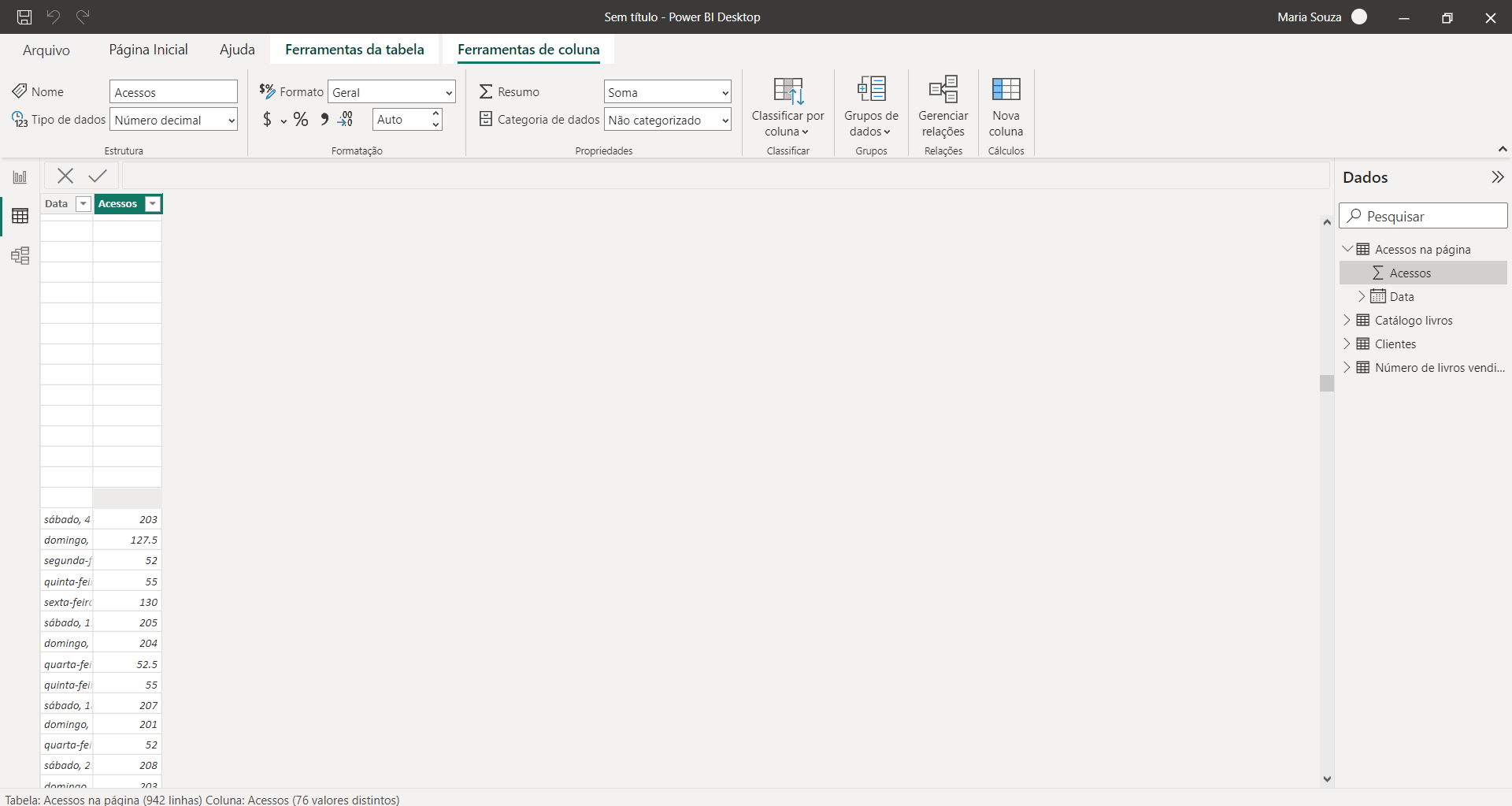This screenshot has width=1512, height=806.
Task: Click Maria Souza account name
Action: tap(1309, 17)
